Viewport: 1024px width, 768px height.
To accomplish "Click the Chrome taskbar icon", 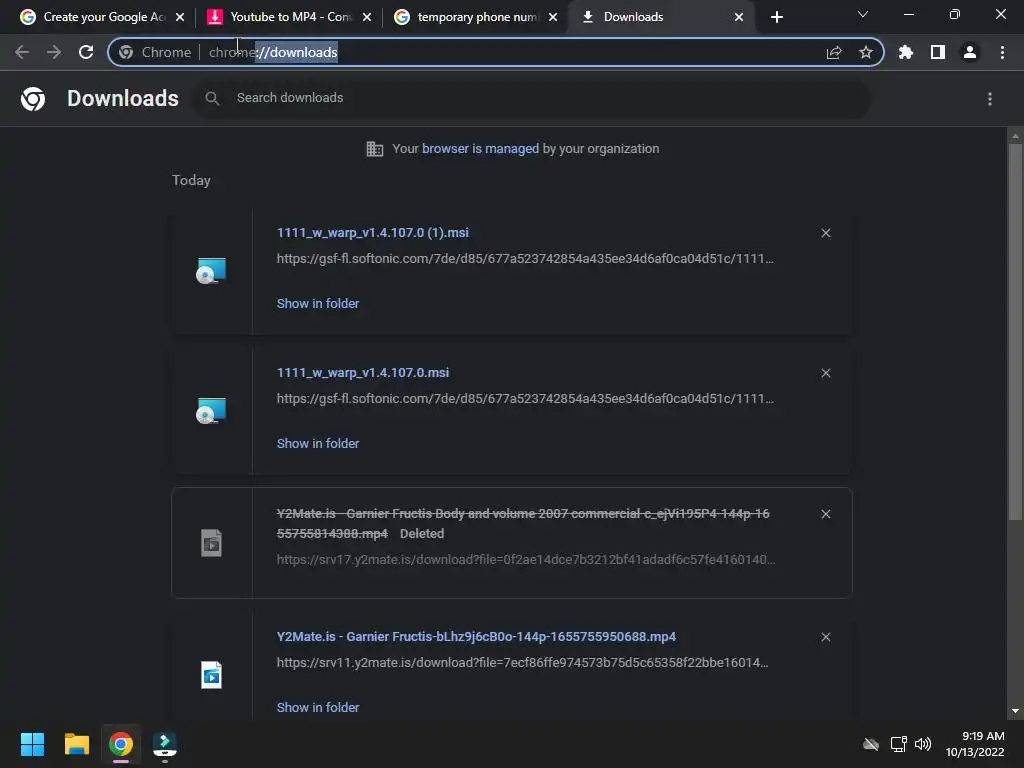I will (121, 744).
